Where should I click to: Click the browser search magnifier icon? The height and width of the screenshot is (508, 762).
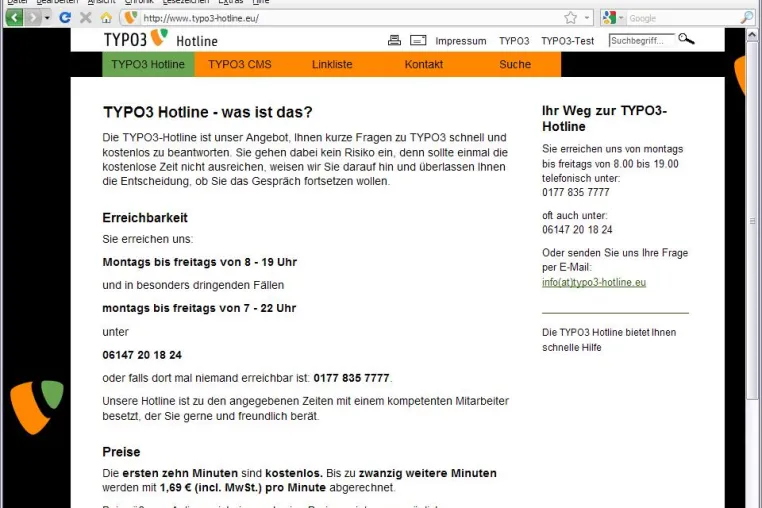pos(746,18)
